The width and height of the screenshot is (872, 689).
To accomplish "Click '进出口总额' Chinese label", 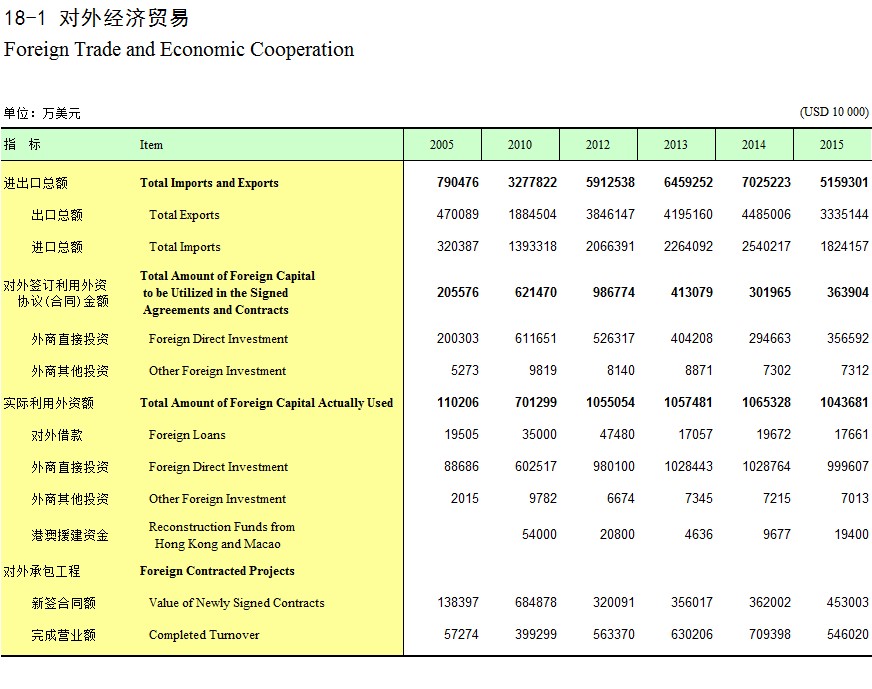I will [36, 183].
